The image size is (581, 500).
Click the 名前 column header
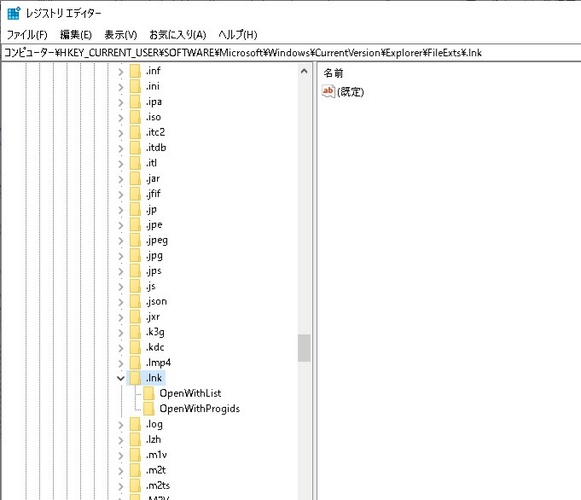(333, 73)
